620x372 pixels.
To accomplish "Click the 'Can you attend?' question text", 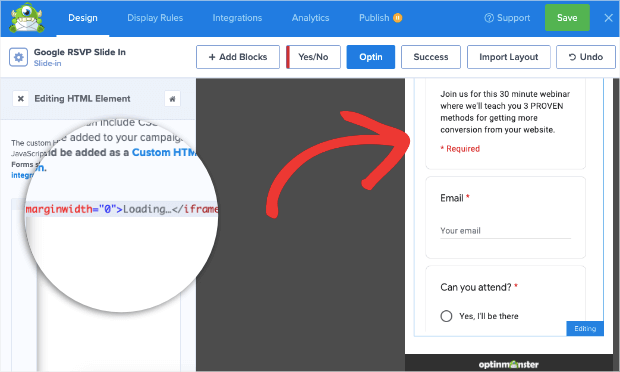I will click(x=476, y=287).
